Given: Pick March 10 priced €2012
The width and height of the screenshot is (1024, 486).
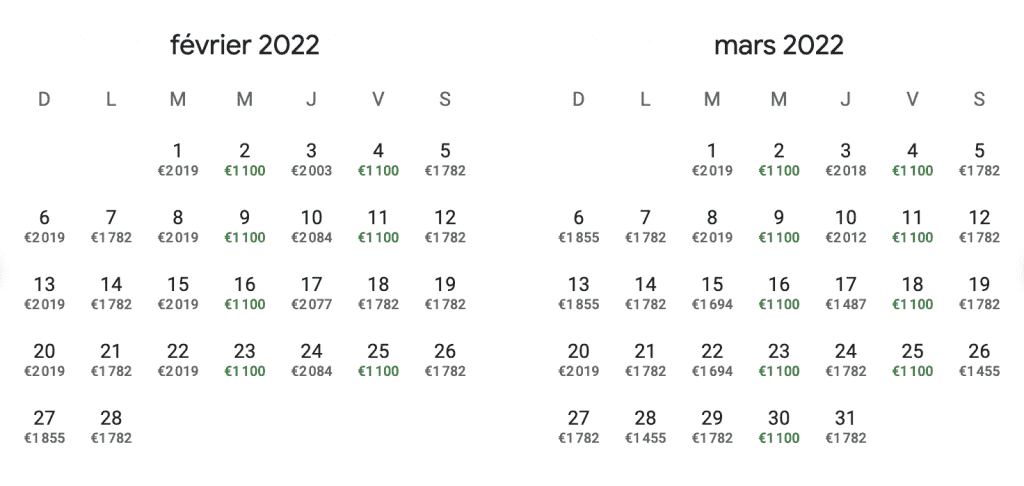Looking at the screenshot, I should tap(846, 226).
